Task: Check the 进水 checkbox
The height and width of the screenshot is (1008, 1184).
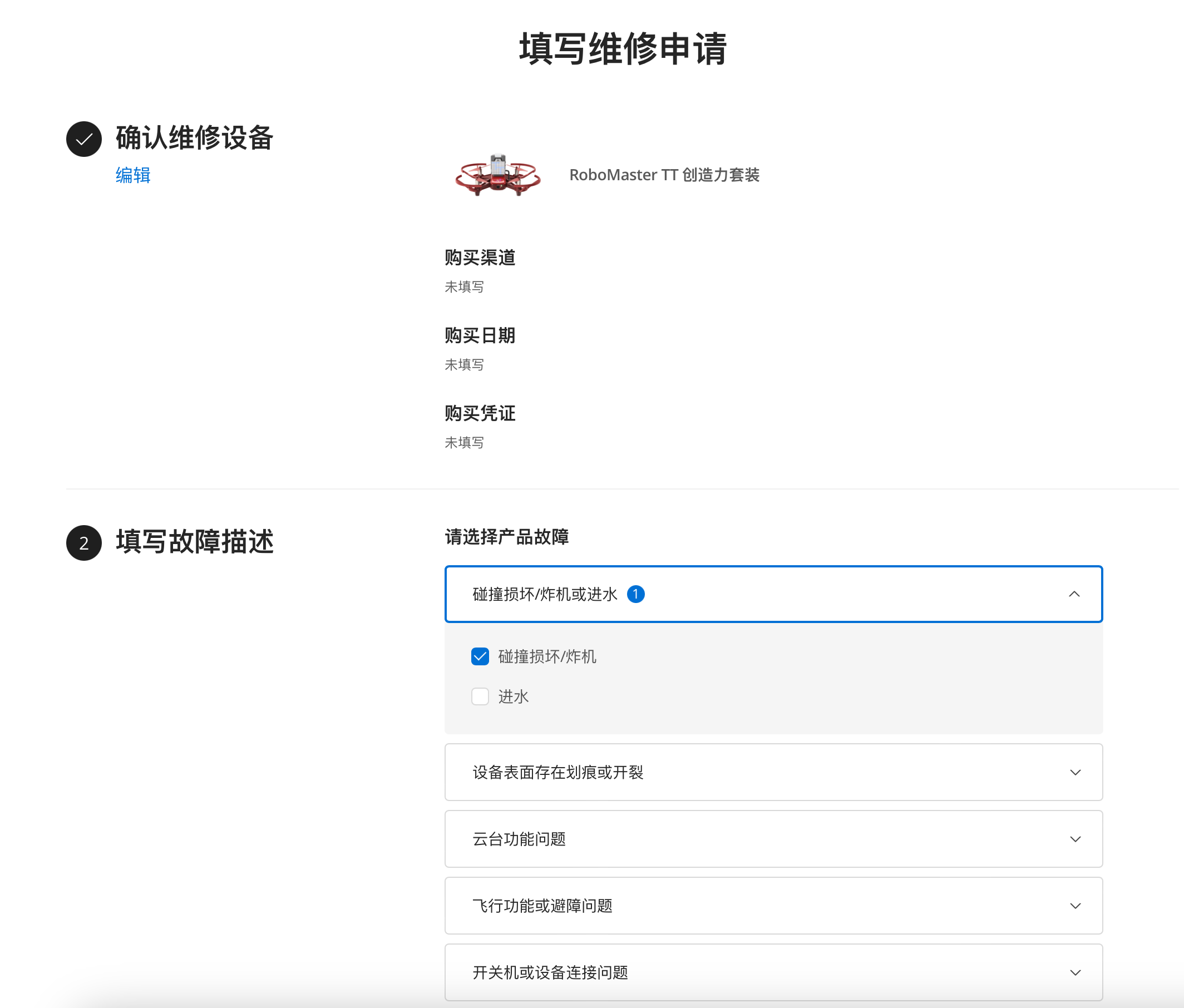Action: point(480,696)
